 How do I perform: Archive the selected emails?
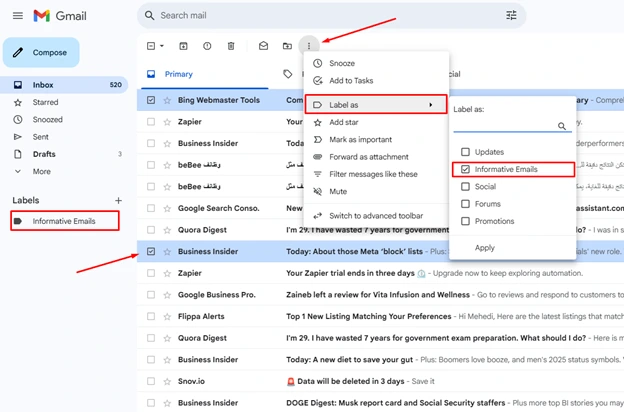coord(183,46)
